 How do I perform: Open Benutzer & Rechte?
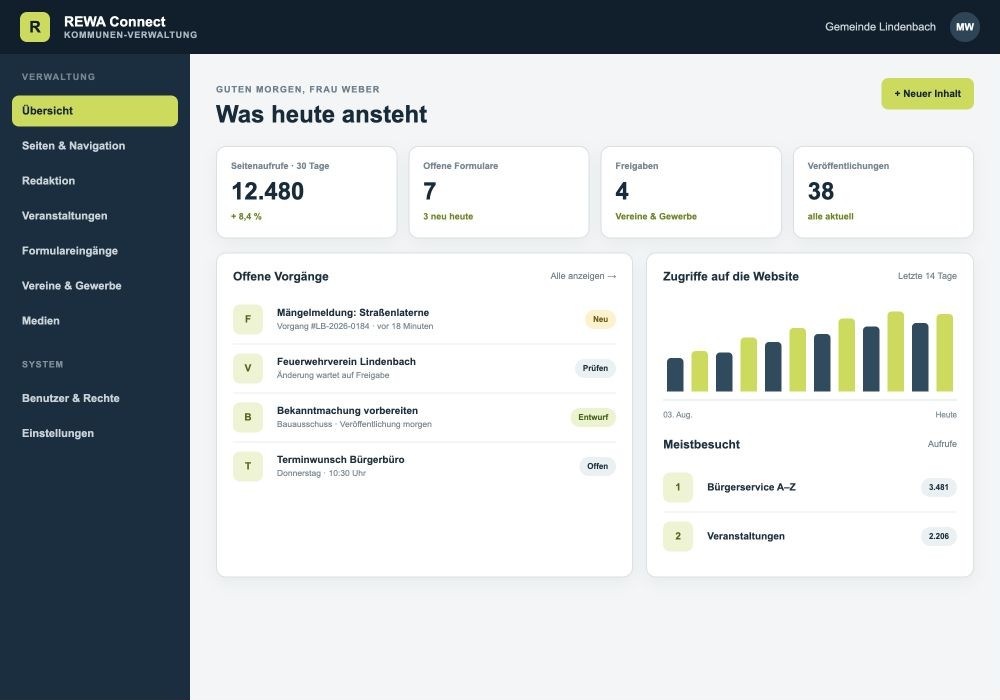[x=95, y=398]
